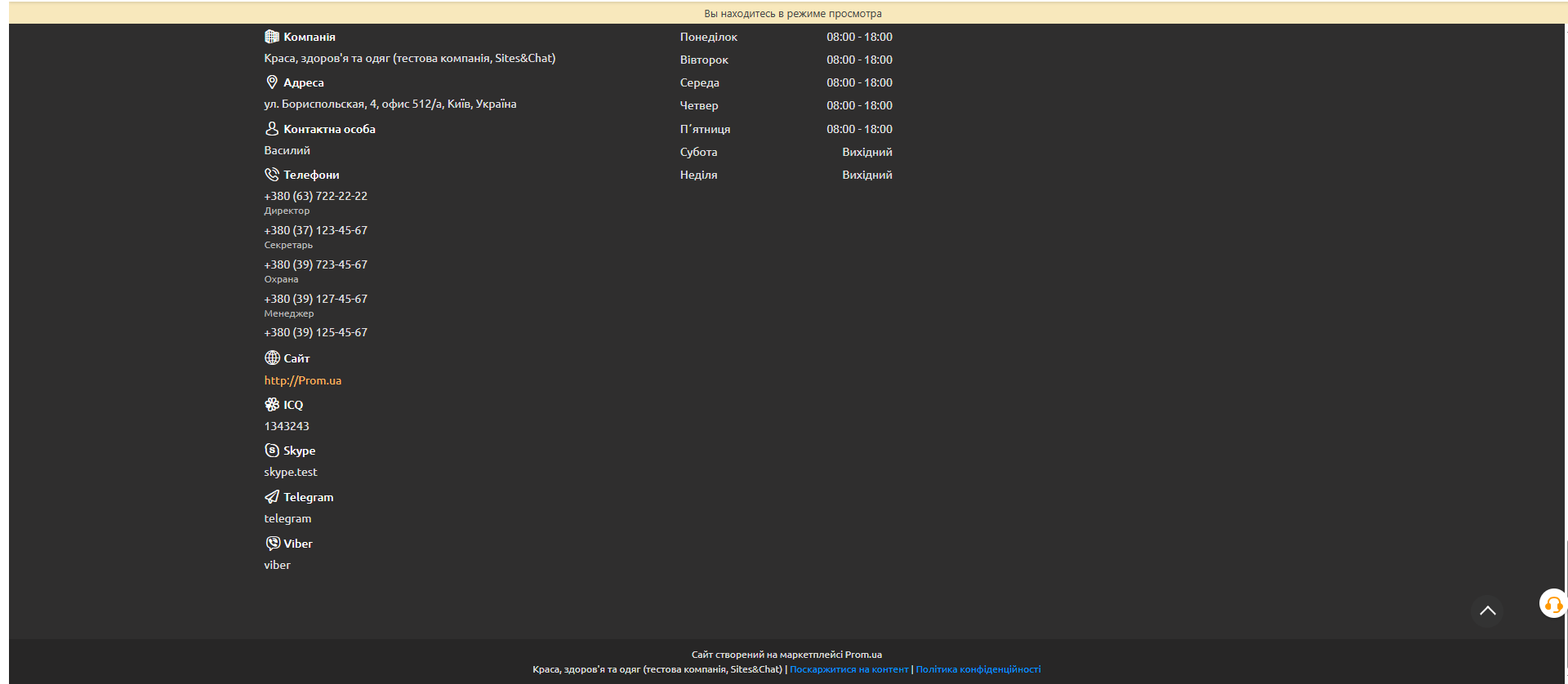This screenshot has height=684, width=1568.
Task: Click the manager phone number +380 (39) 127-45-67
Action: coord(315,299)
